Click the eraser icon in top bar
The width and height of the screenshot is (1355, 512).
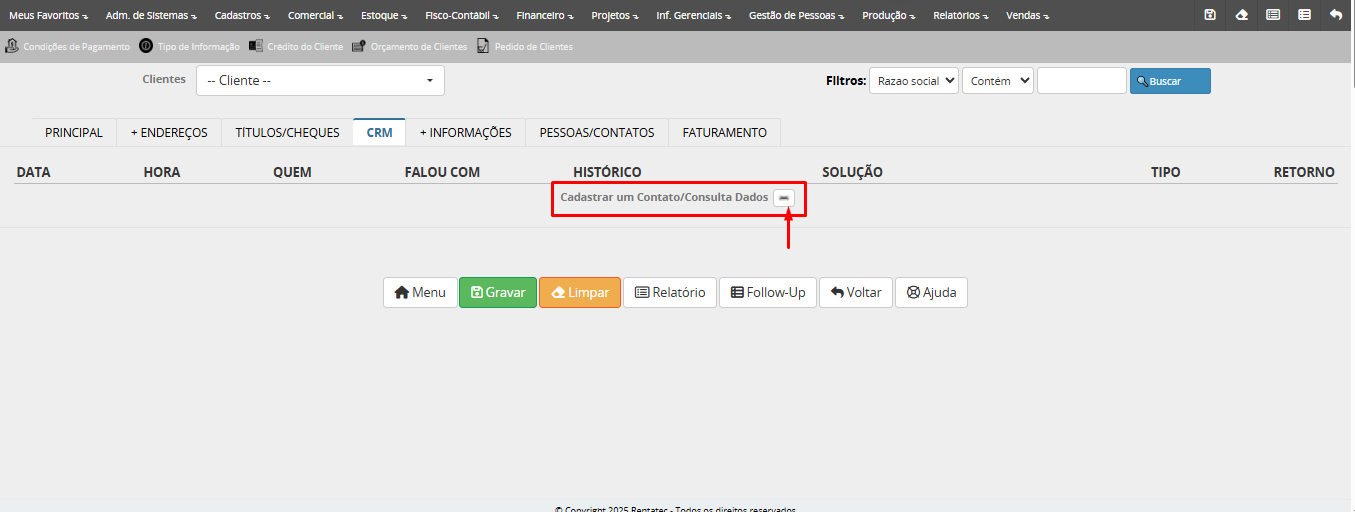click(x=1241, y=15)
